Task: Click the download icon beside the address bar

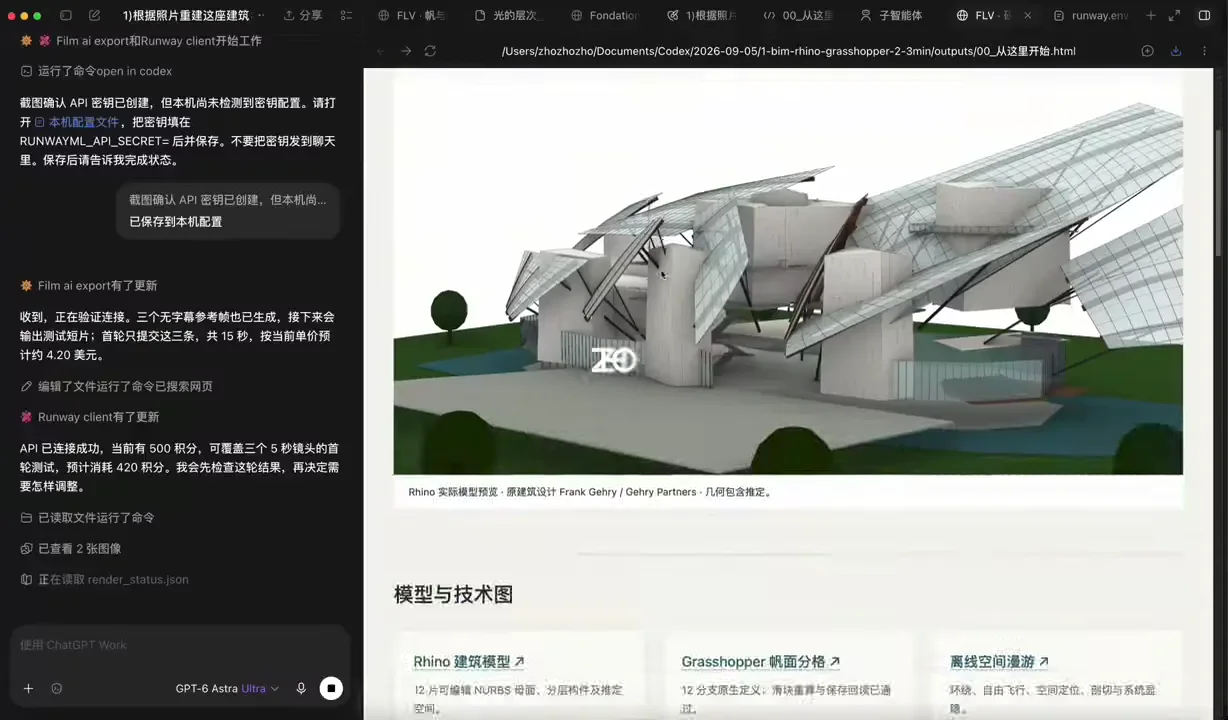Action: pyautogui.click(x=1175, y=51)
